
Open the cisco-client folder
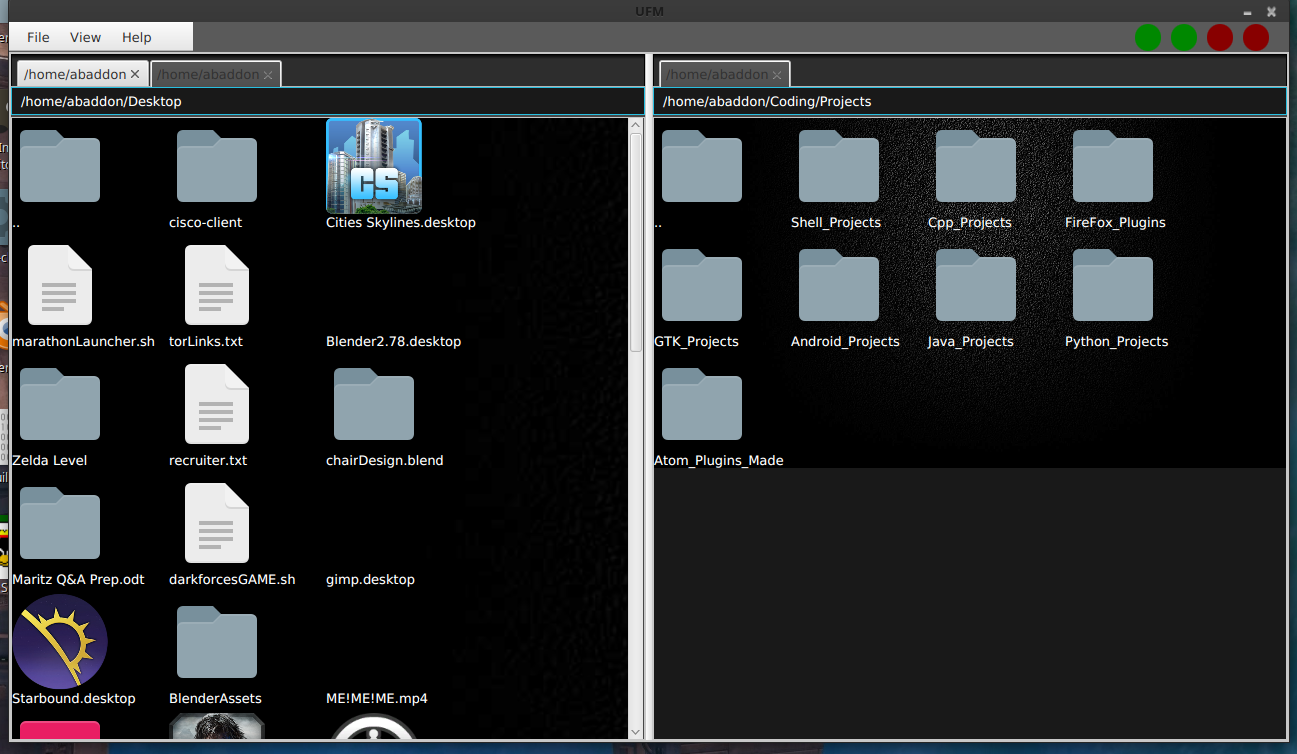click(x=216, y=166)
